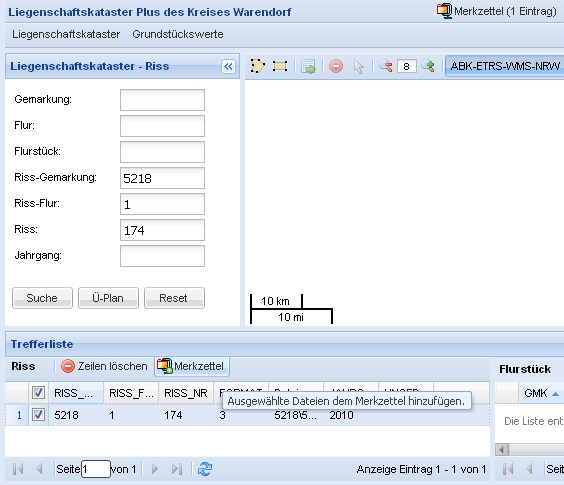
Task: Open the Grundstückswerte menu
Action: coord(178,34)
